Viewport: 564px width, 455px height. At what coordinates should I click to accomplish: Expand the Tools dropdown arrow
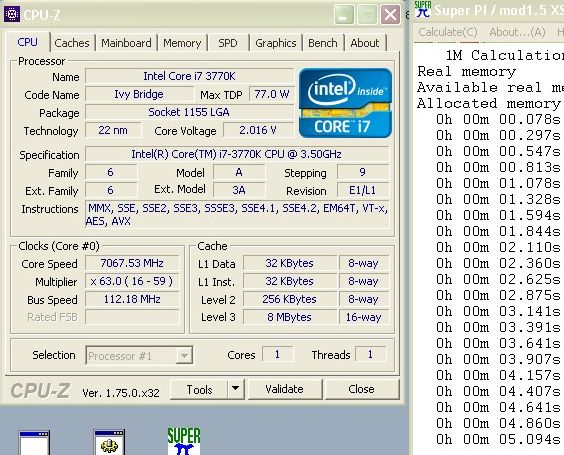point(236,389)
